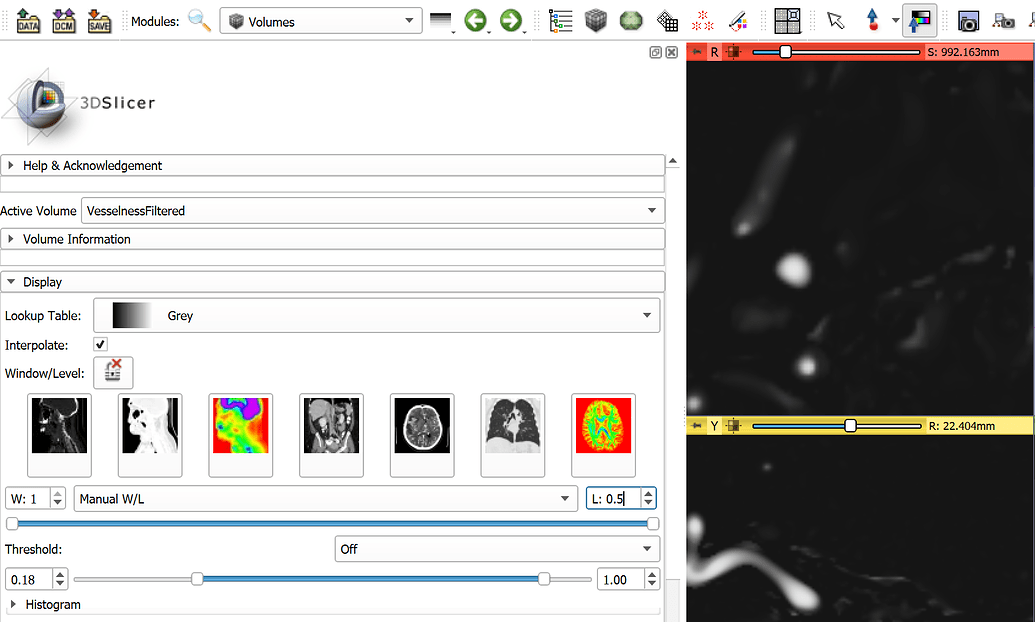The height and width of the screenshot is (622, 1035).
Task: Open module finder magnifying glass
Action: (199, 20)
